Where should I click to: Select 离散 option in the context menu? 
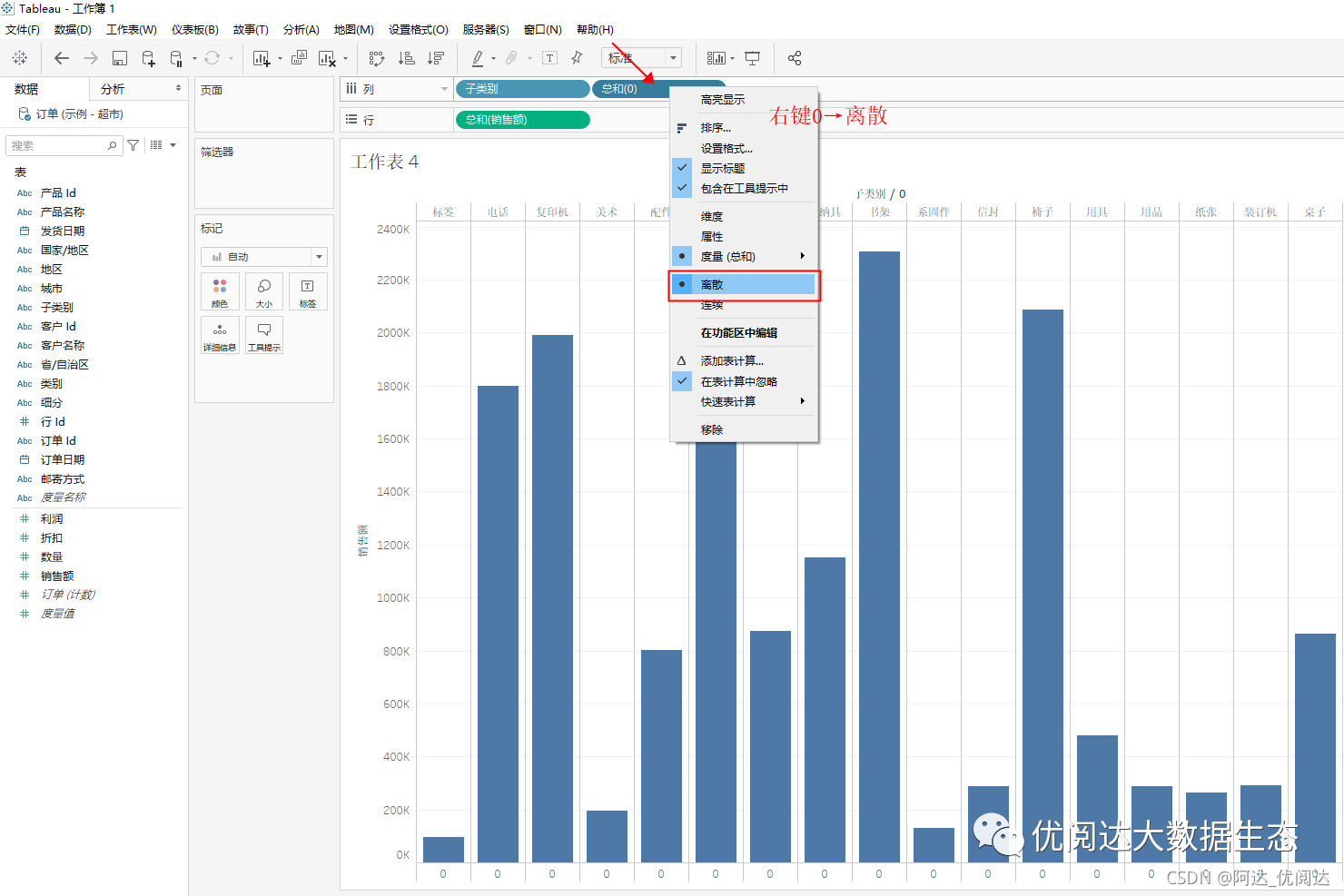[x=744, y=284]
